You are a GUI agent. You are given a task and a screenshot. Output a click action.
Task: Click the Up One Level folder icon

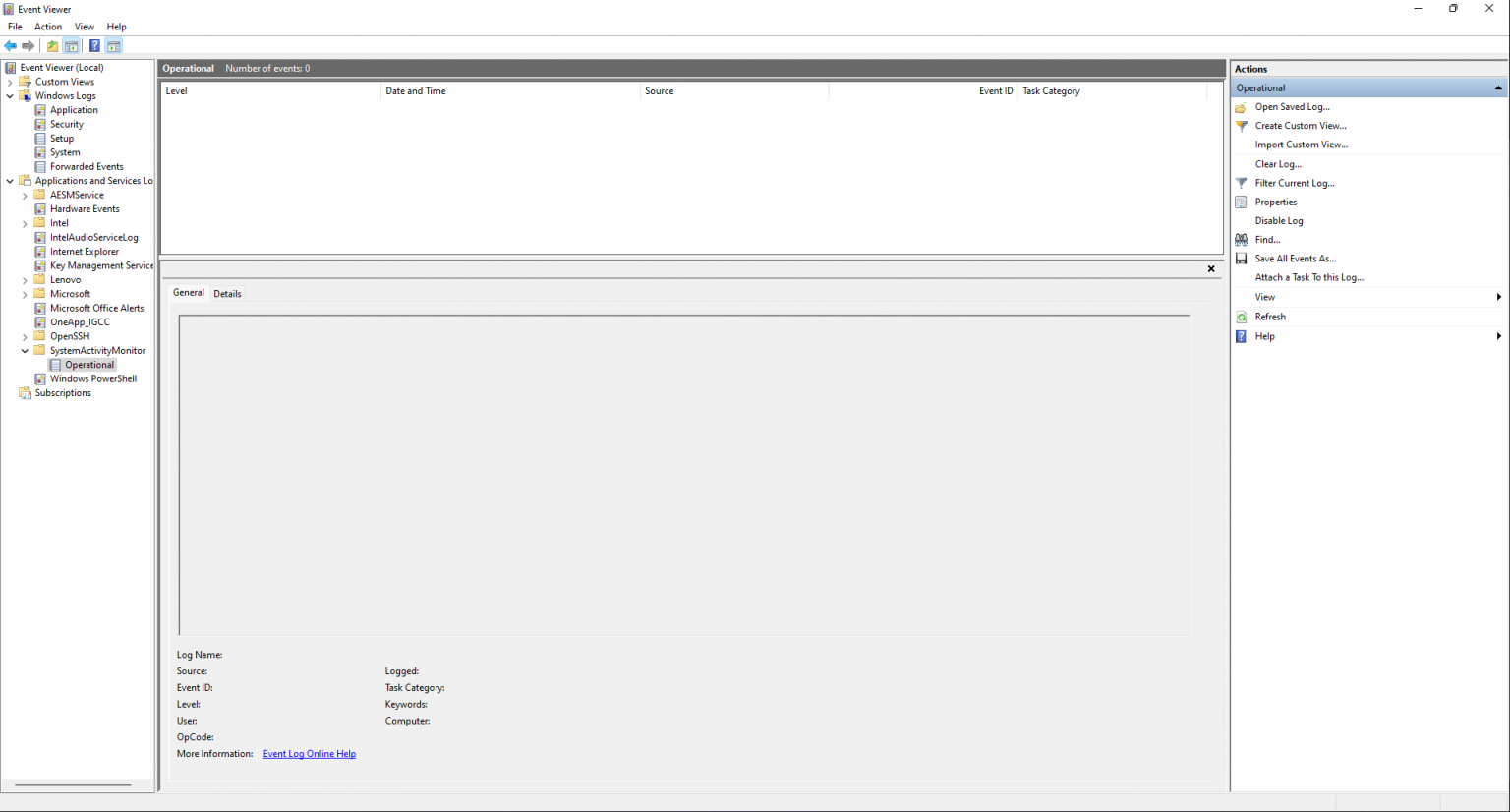52,46
